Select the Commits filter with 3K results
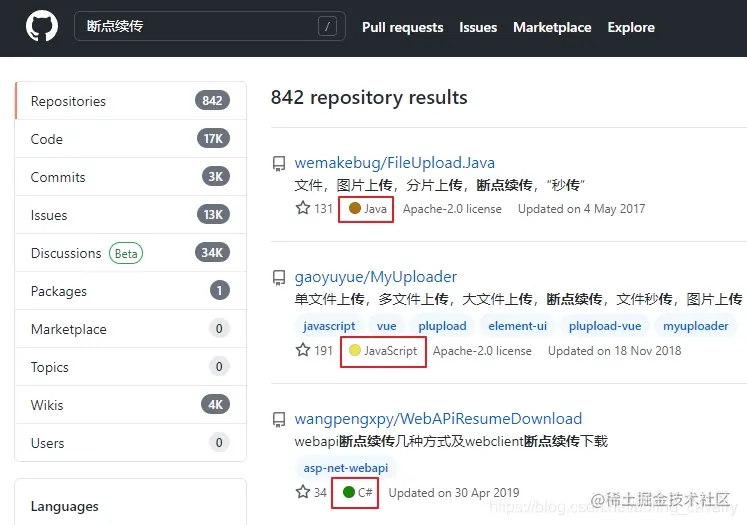 click(131, 177)
